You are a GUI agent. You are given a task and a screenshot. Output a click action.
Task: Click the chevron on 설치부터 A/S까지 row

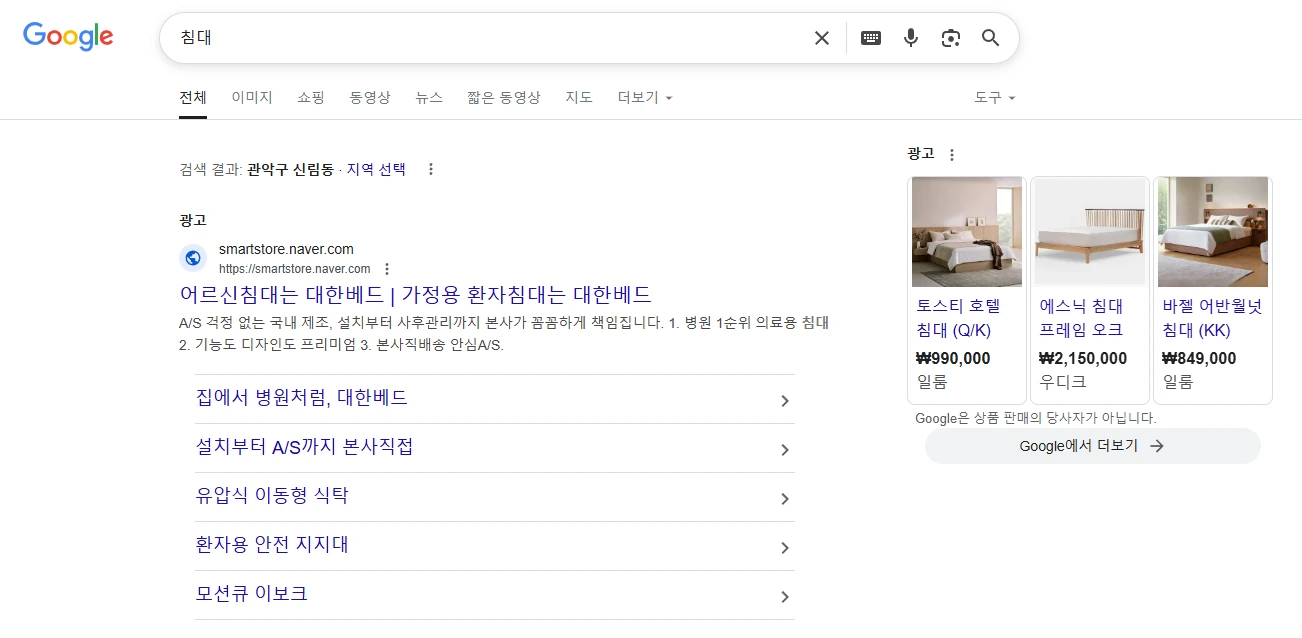coord(785,450)
